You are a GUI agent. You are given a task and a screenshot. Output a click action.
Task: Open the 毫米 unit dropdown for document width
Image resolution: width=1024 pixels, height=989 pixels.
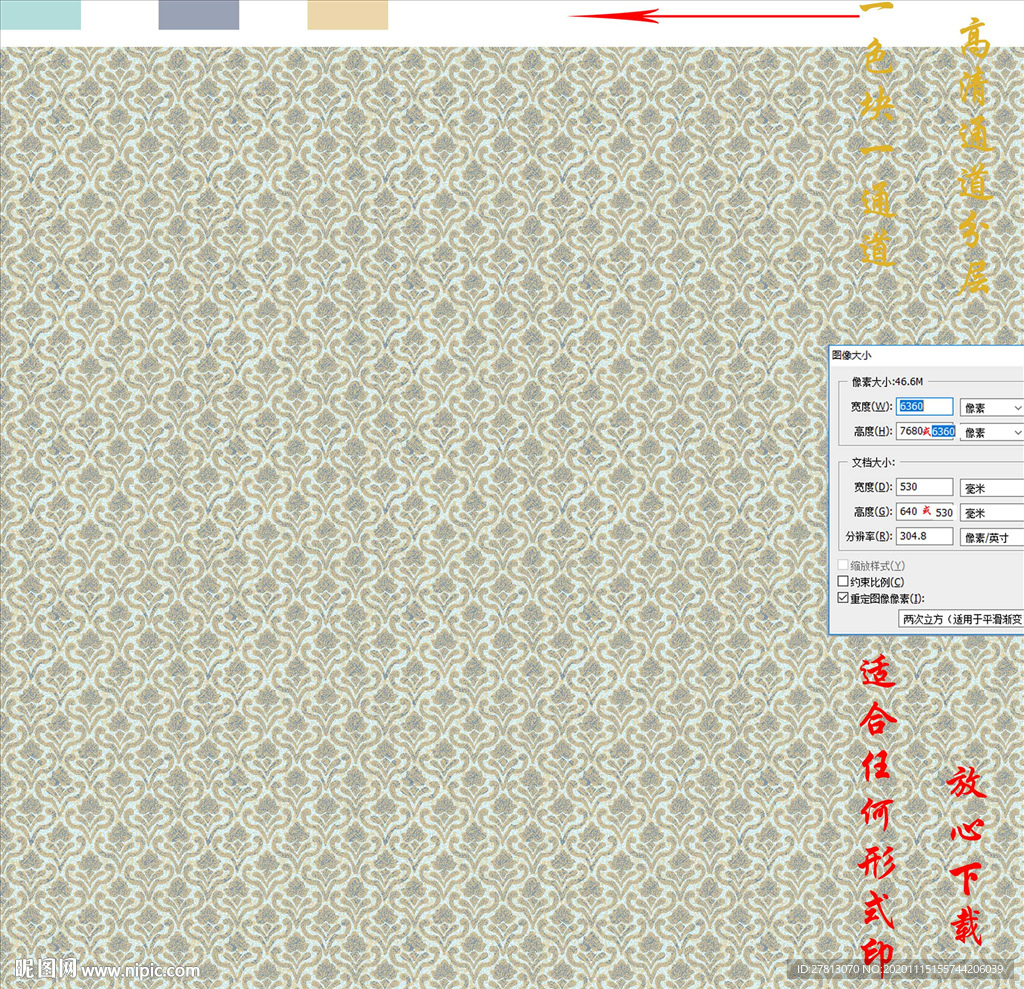coord(991,488)
